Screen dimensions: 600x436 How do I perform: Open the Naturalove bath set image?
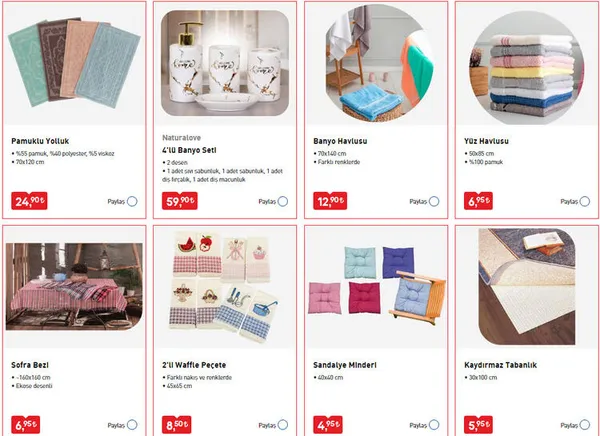[225, 63]
